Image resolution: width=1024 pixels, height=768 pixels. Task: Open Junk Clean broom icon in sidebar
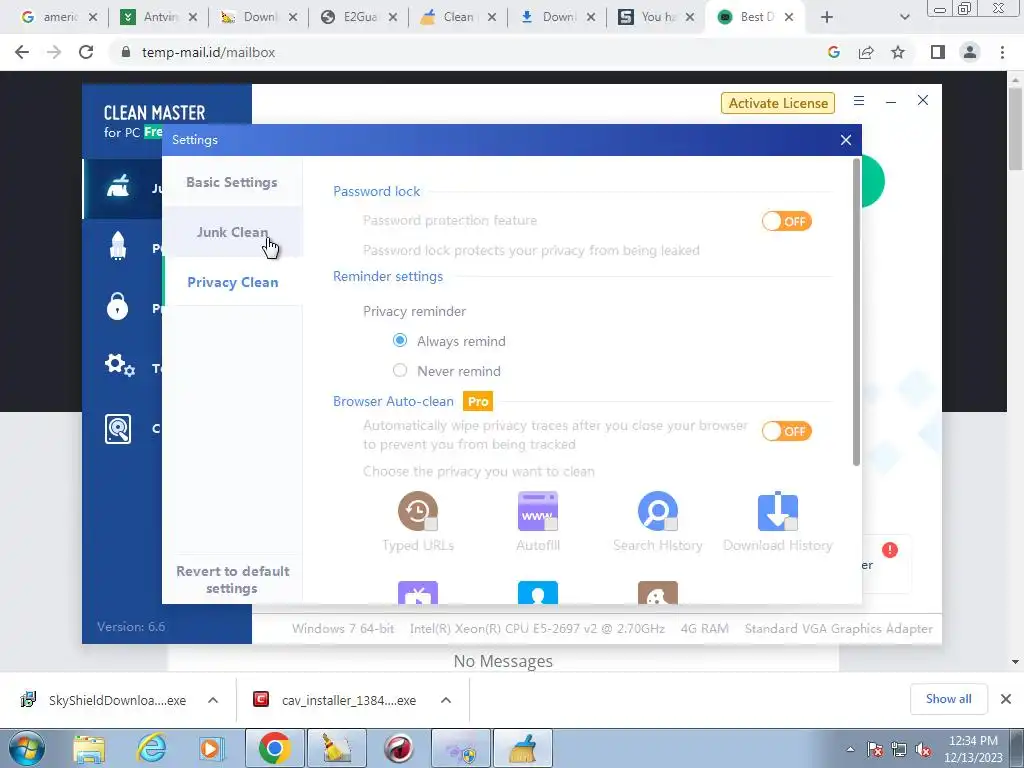pyautogui.click(x=118, y=187)
